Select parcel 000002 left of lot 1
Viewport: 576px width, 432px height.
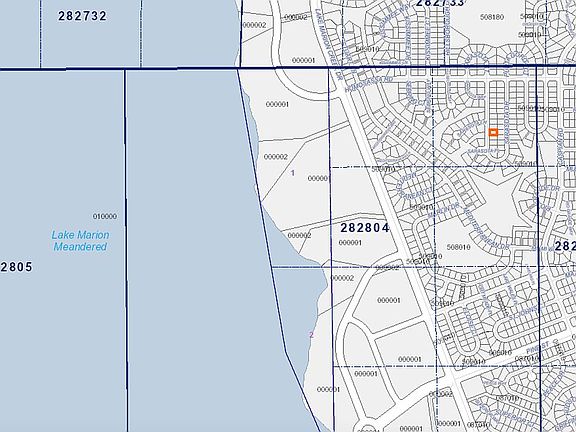tap(276, 157)
